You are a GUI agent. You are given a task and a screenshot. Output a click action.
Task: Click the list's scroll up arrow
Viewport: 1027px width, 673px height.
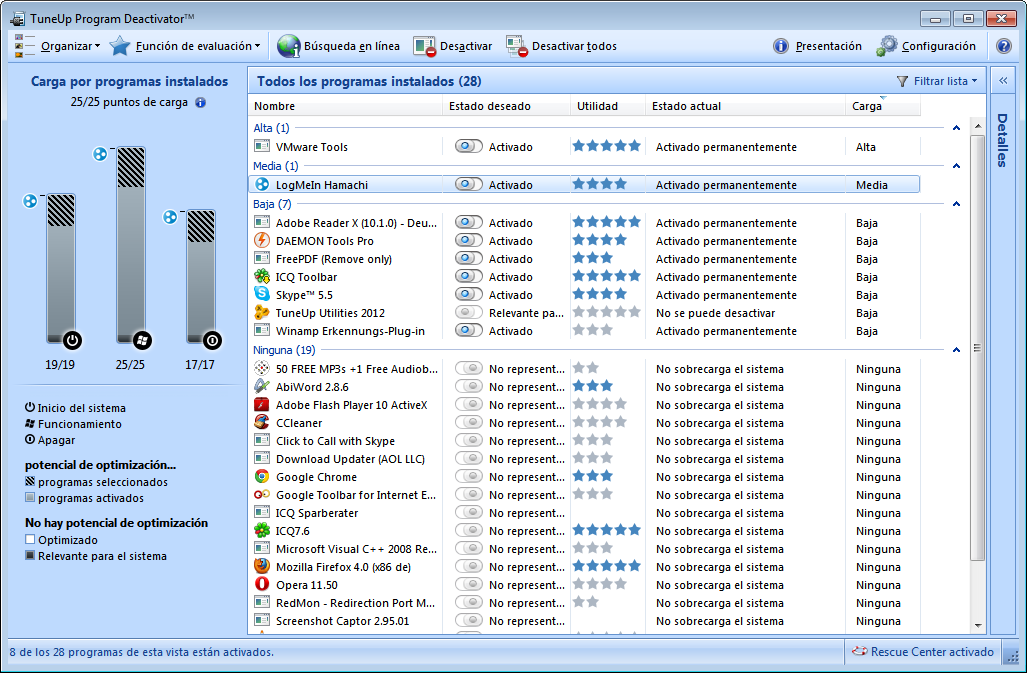click(977, 126)
